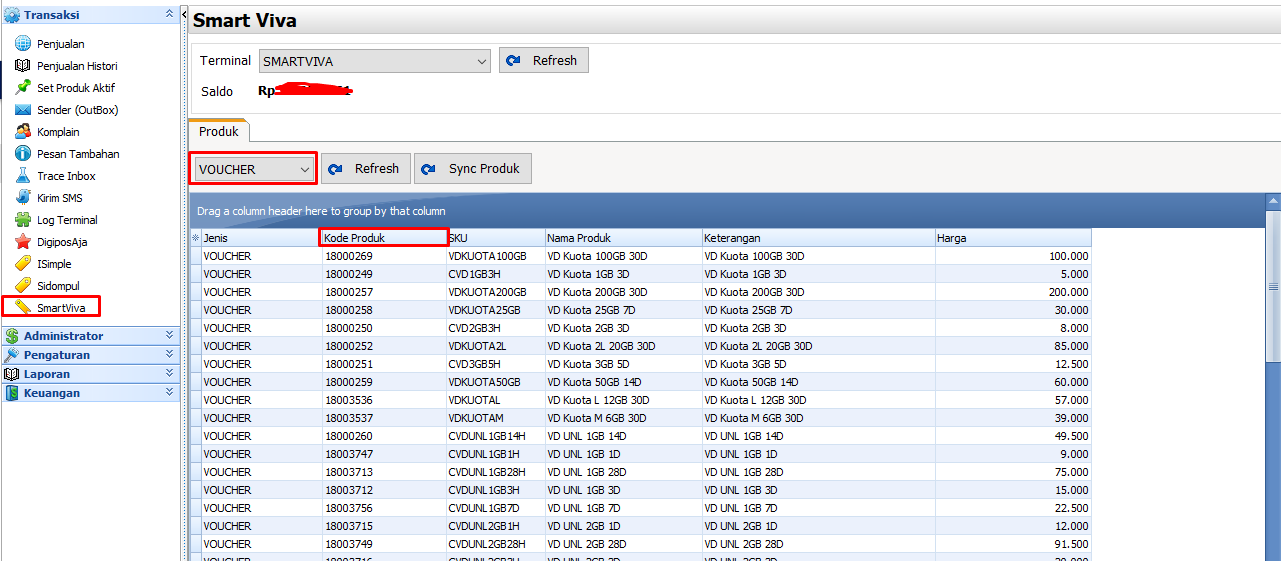Open Set Produk Aktif entry
Image resolution: width=1281 pixels, height=561 pixels.
[x=76, y=88]
